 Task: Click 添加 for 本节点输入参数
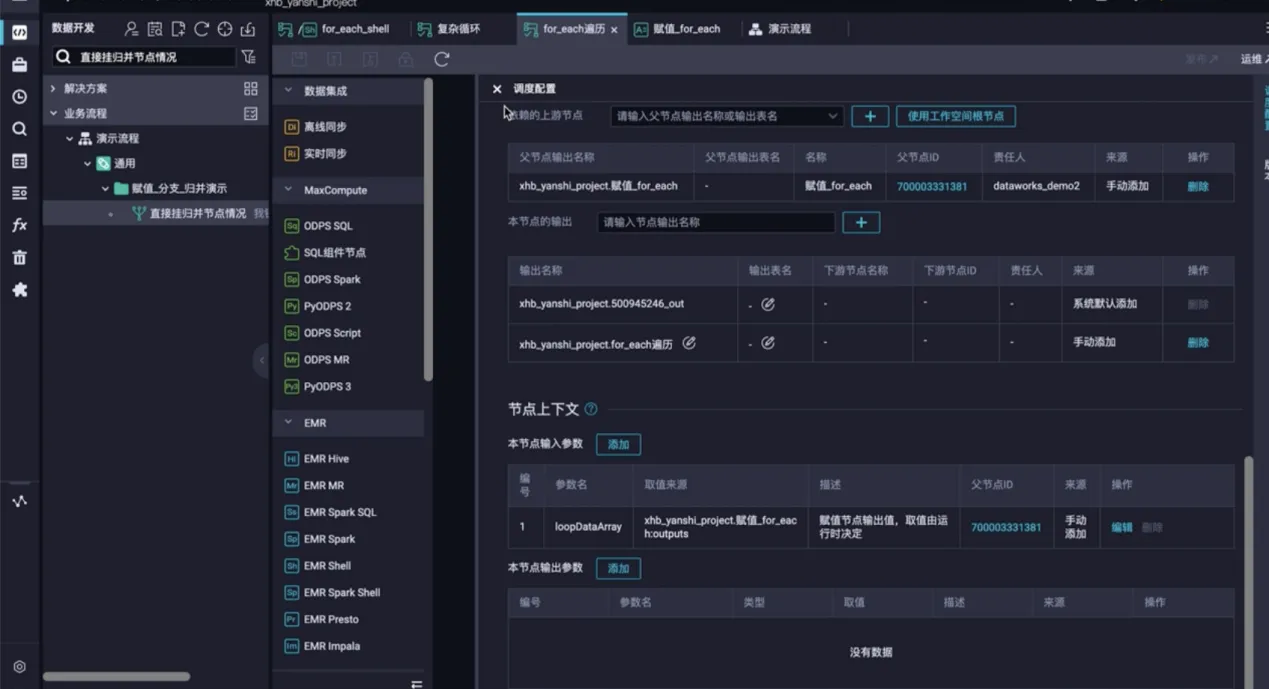618,444
